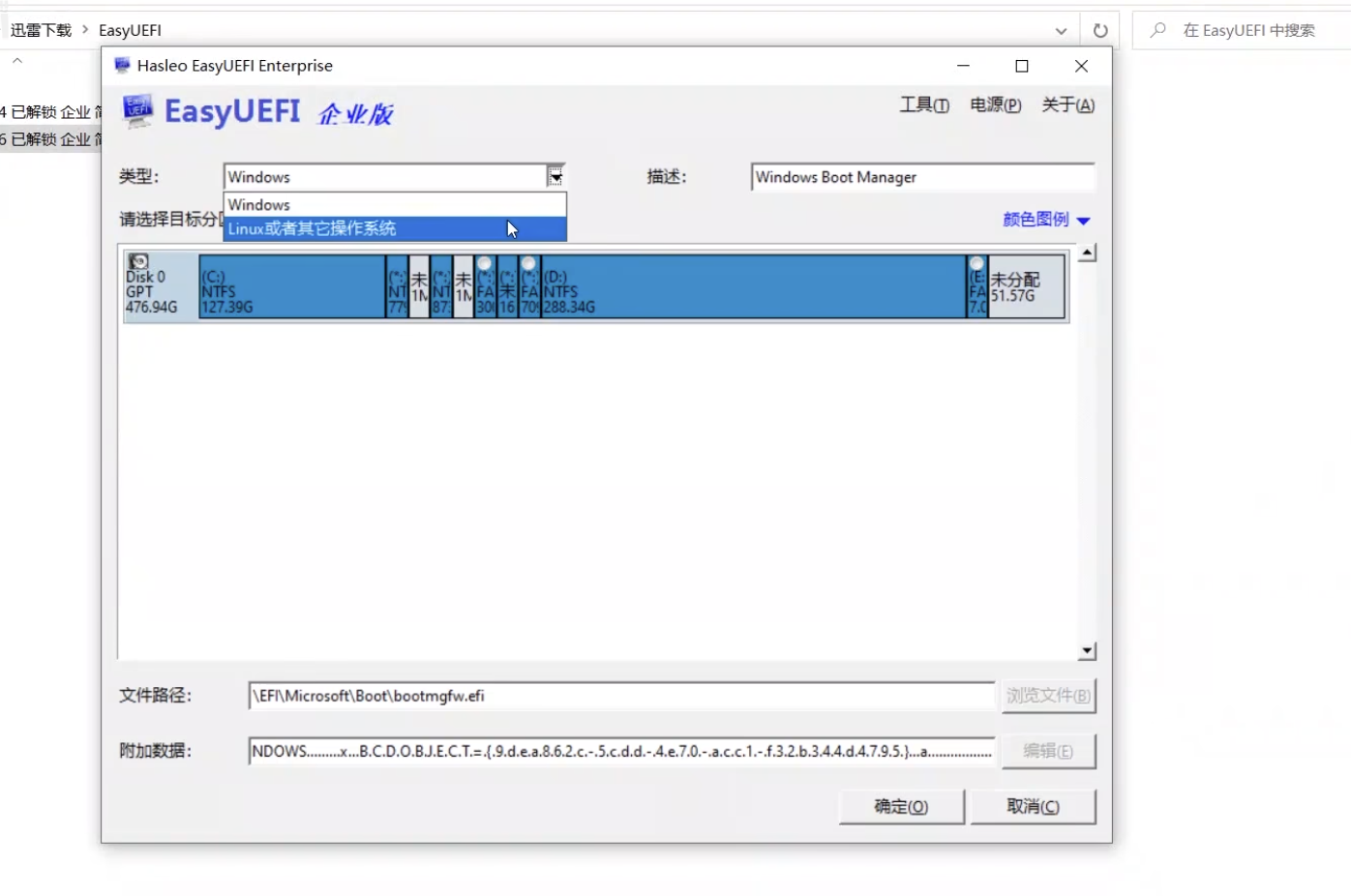
Task: Confirm with the 确定(O) button
Action: tap(902, 806)
